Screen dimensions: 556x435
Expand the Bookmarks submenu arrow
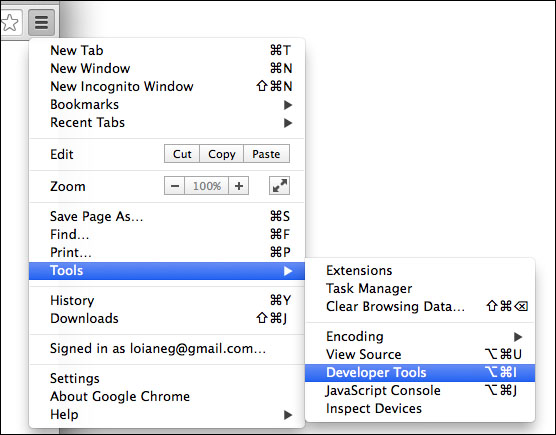tap(288, 105)
